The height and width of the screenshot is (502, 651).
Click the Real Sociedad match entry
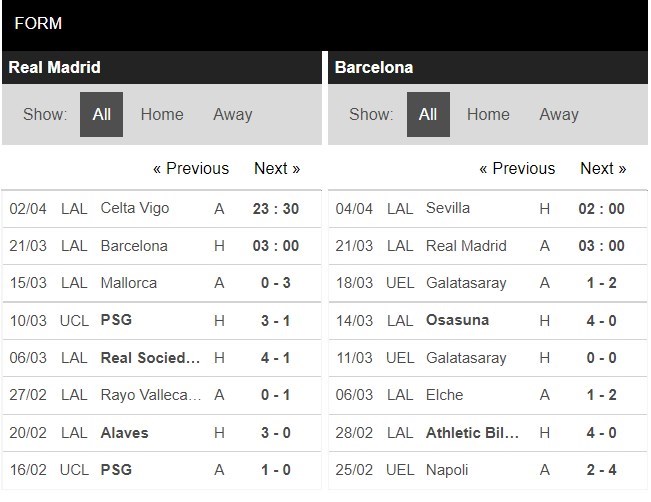(x=162, y=358)
